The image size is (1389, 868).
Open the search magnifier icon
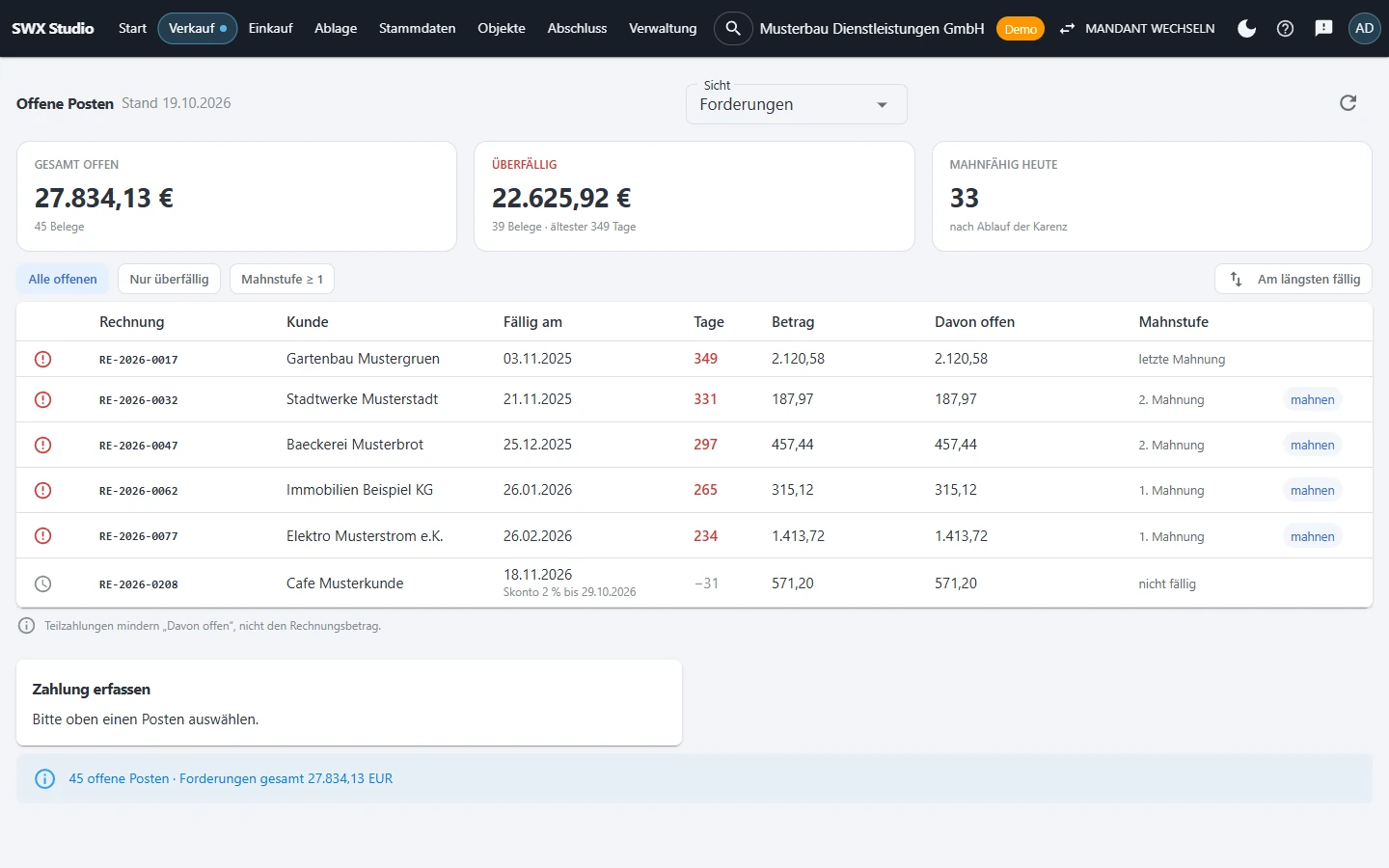click(733, 28)
